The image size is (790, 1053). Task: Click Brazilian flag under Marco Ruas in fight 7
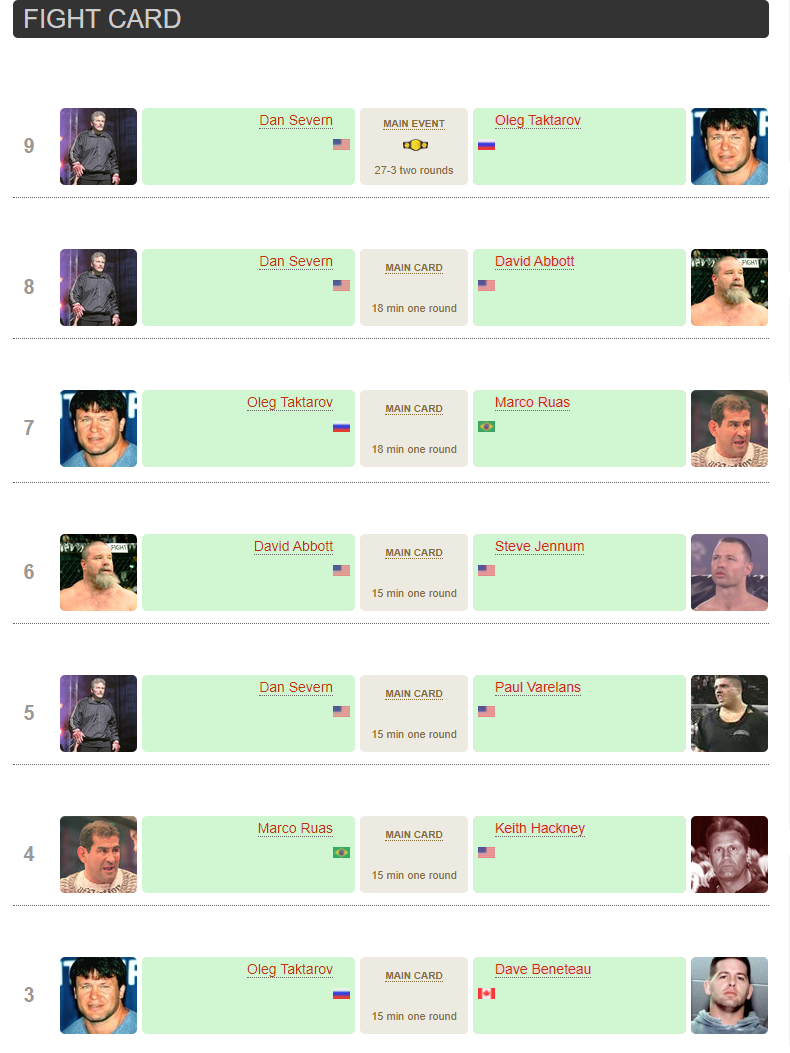click(486, 427)
